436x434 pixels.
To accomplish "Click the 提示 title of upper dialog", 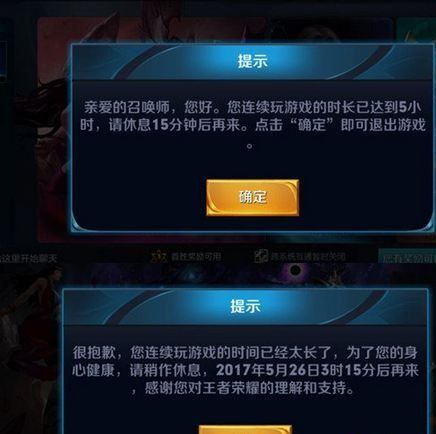I will tap(252, 61).
